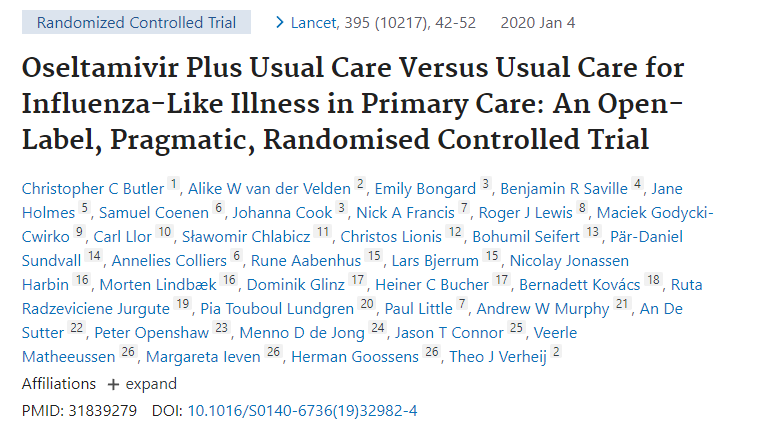Click affiliation superscript 1 after Butler

coord(174,183)
